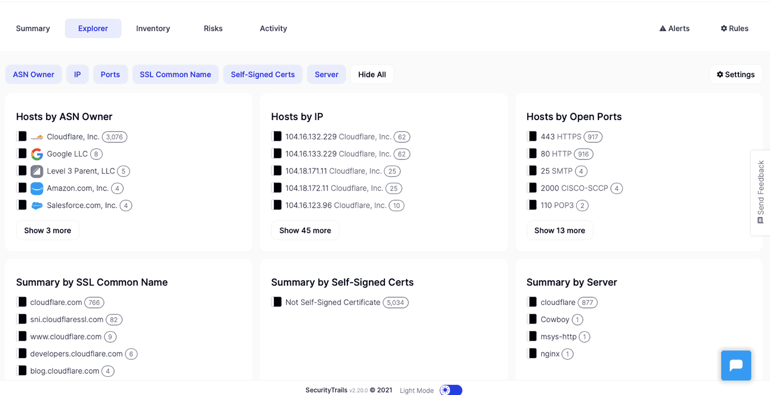Check the box beside IP 104.16.132.229
The height and width of the screenshot is (395, 770).
point(277,137)
